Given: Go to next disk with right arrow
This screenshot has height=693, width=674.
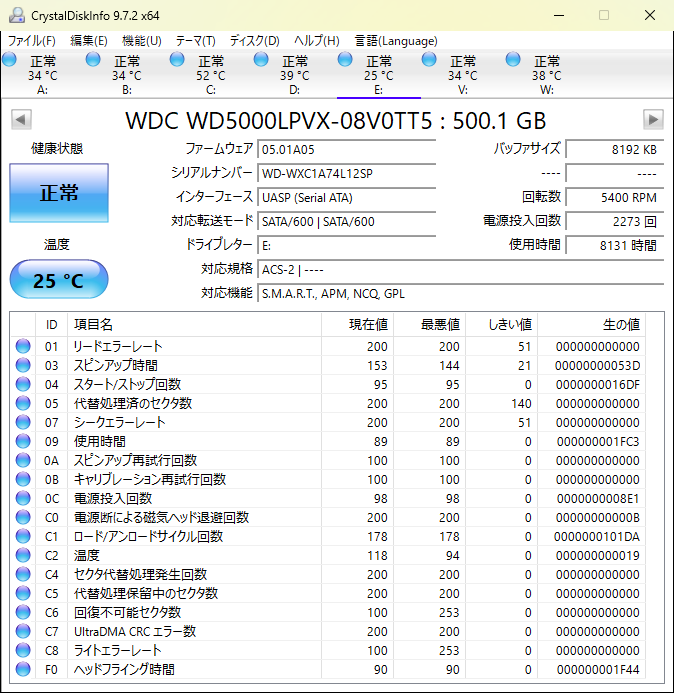Looking at the screenshot, I should coord(653,120).
